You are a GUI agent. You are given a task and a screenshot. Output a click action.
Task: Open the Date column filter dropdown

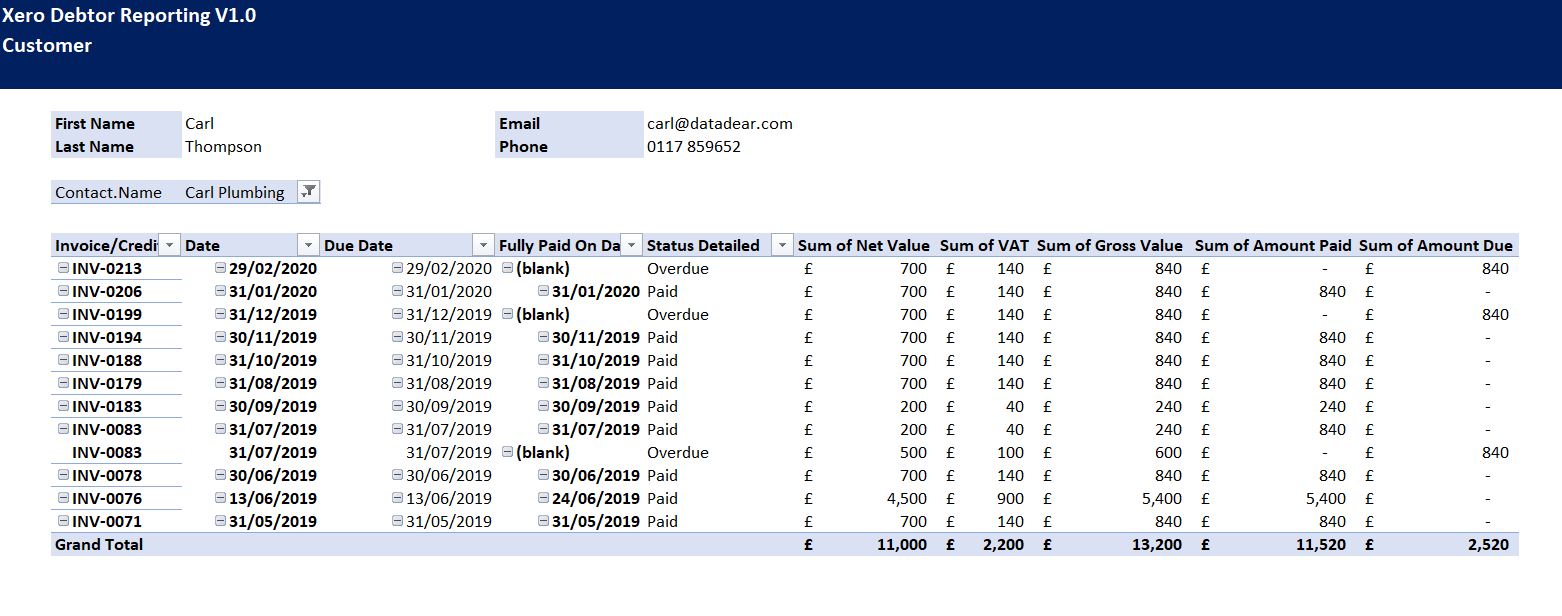[x=308, y=245]
